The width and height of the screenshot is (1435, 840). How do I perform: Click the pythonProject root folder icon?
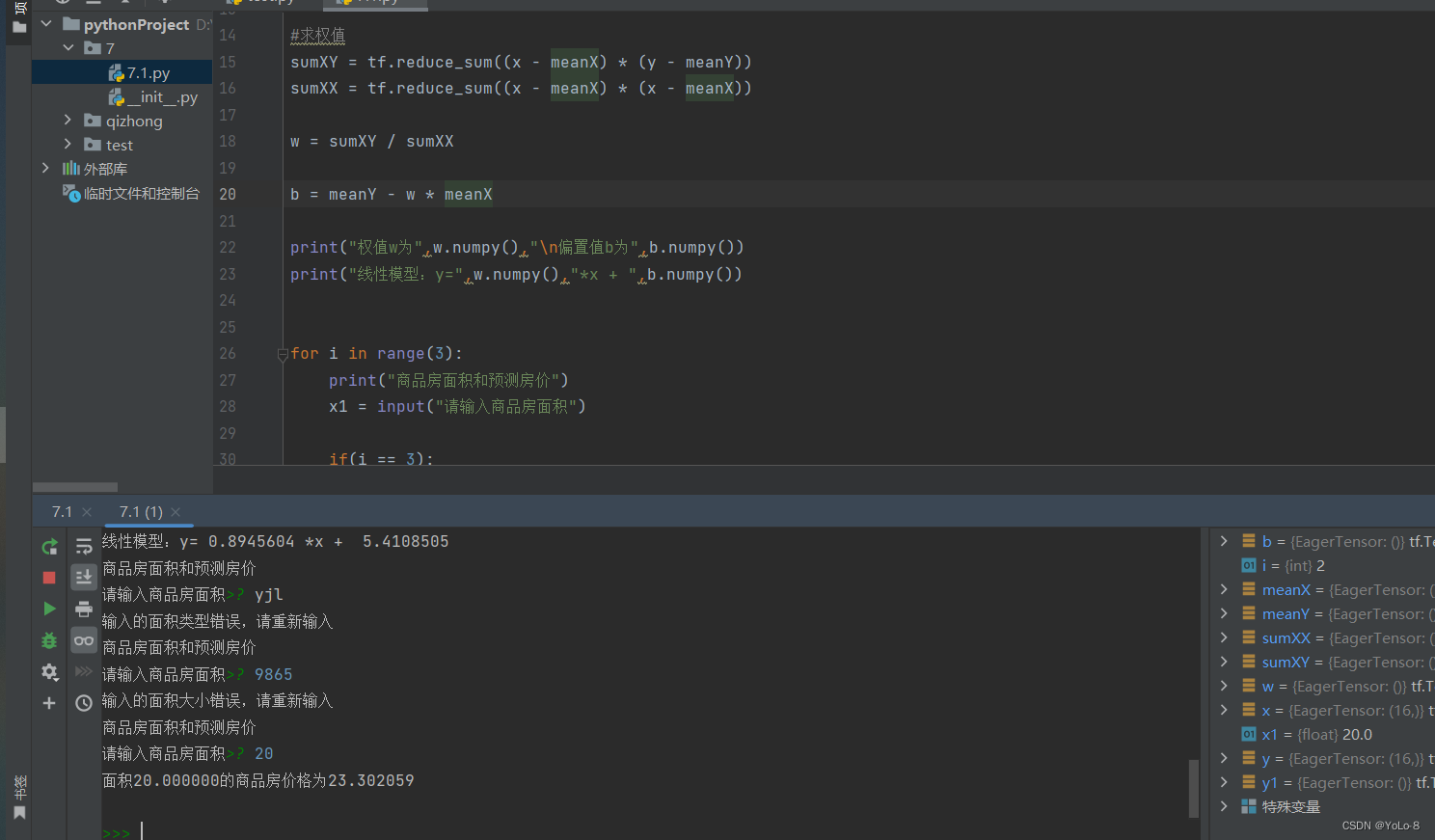click(71, 24)
